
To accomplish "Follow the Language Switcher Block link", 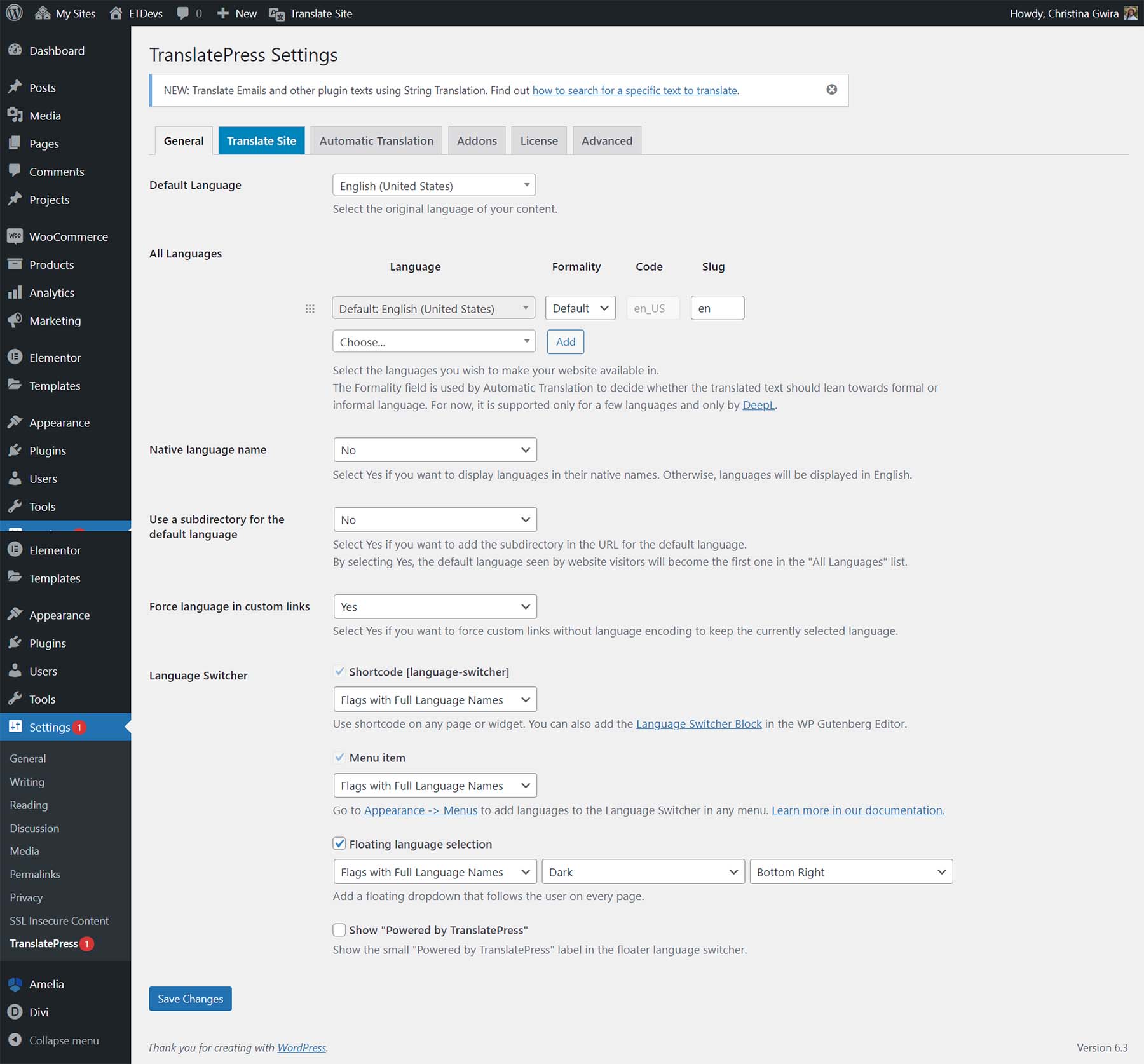I will (x=698, y=724).
